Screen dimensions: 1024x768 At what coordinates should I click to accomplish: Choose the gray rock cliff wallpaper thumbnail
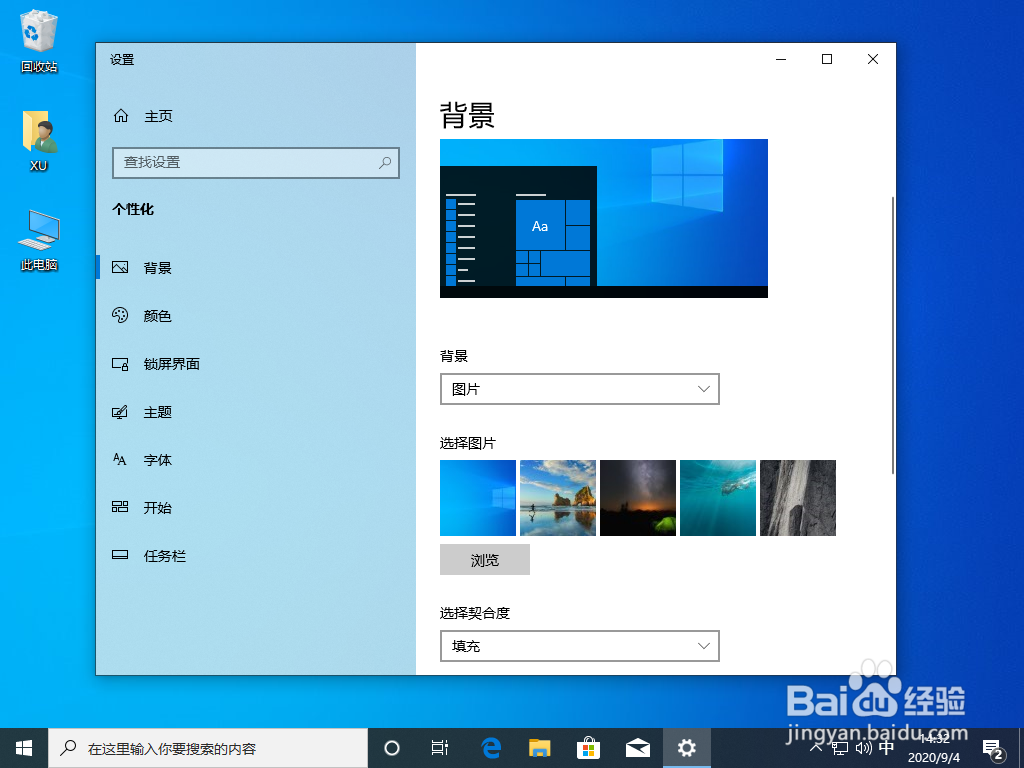coord(798,498)
